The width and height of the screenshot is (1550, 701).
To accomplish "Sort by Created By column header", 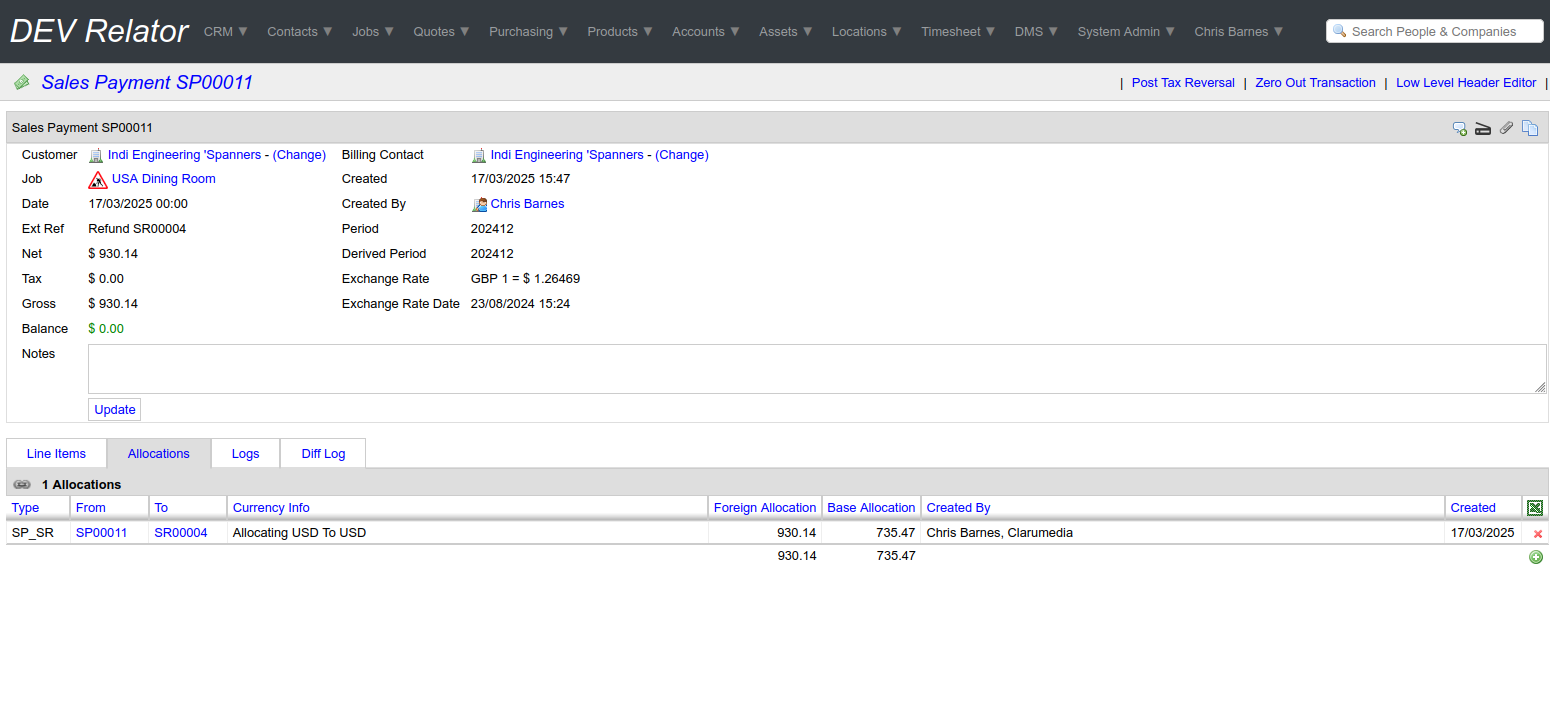I will tap(958, 508).
